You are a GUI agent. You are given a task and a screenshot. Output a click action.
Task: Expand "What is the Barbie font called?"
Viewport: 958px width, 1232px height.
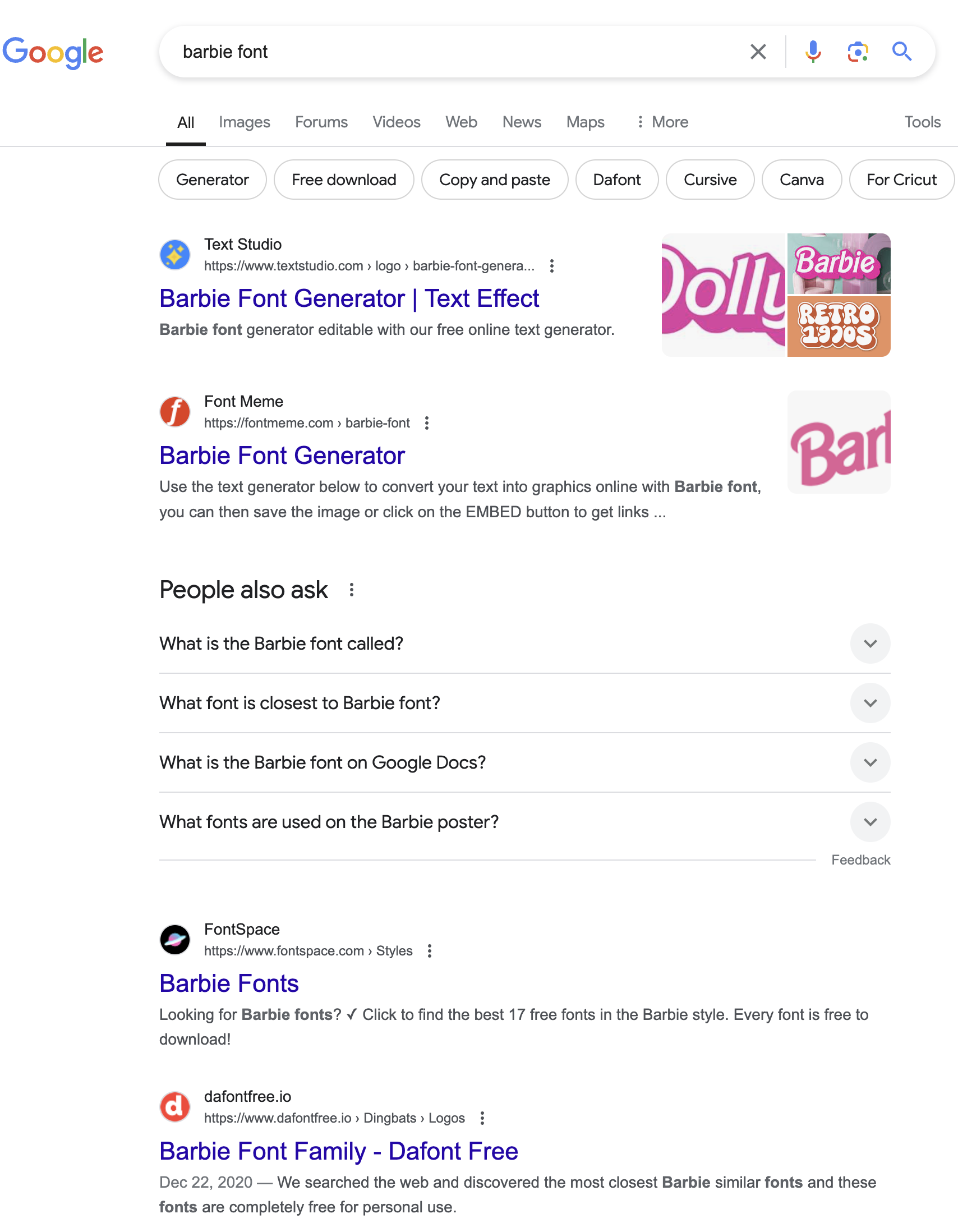click(x=524, y=643)
